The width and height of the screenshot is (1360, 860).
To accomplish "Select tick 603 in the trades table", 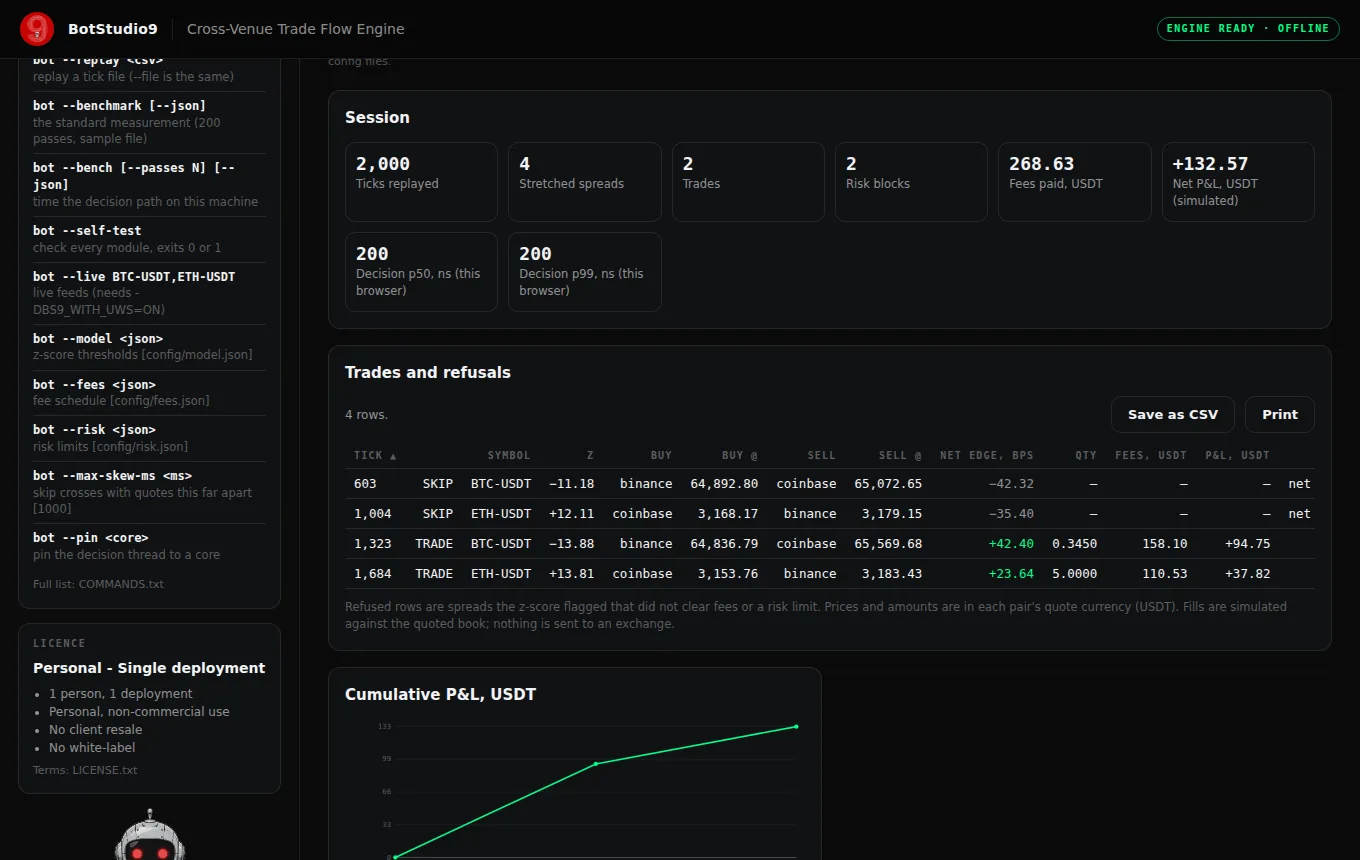I will (365, 484).
